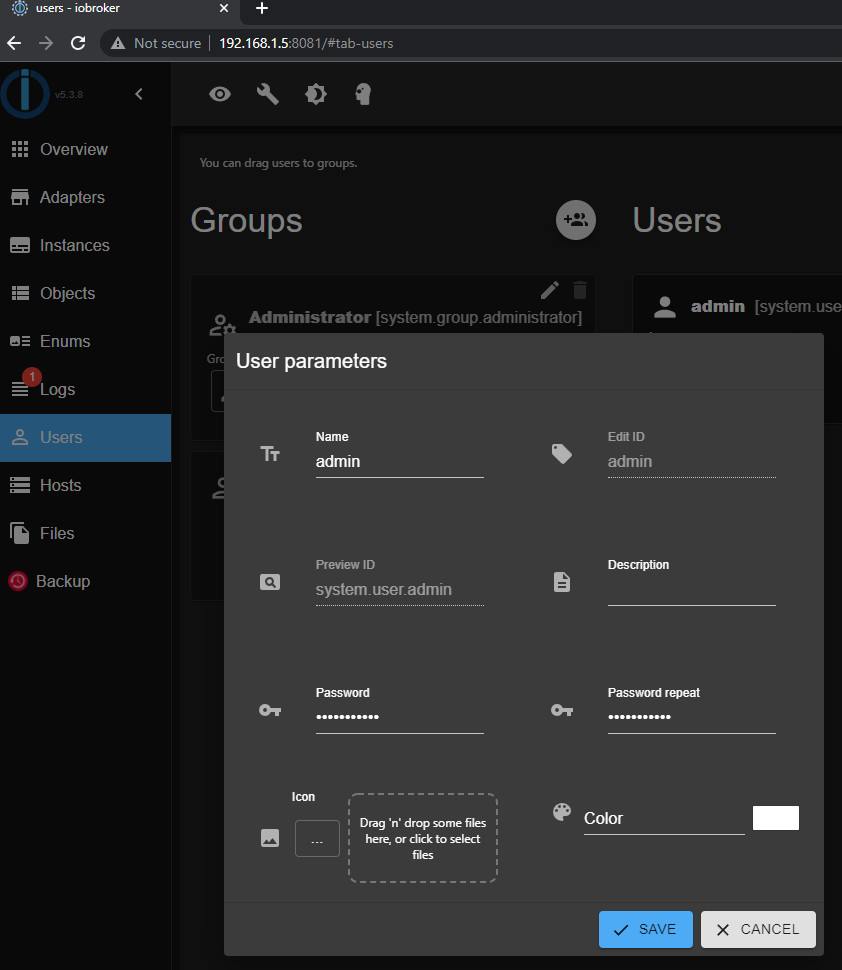Click the icon drag and drop upload area
The width and height of the screenshot is (842, 970).
(422, 838)
